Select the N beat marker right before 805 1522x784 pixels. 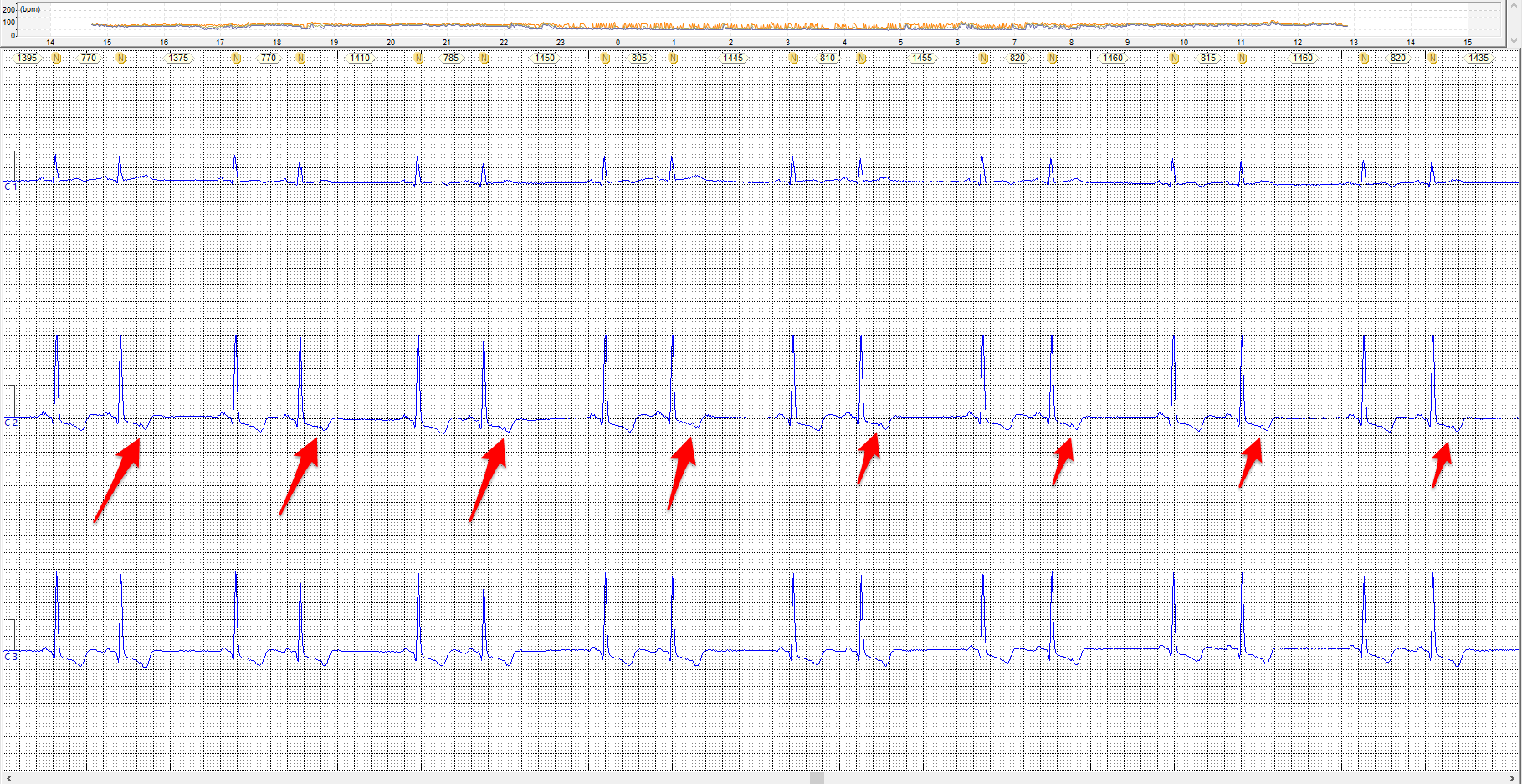[605, 58]
